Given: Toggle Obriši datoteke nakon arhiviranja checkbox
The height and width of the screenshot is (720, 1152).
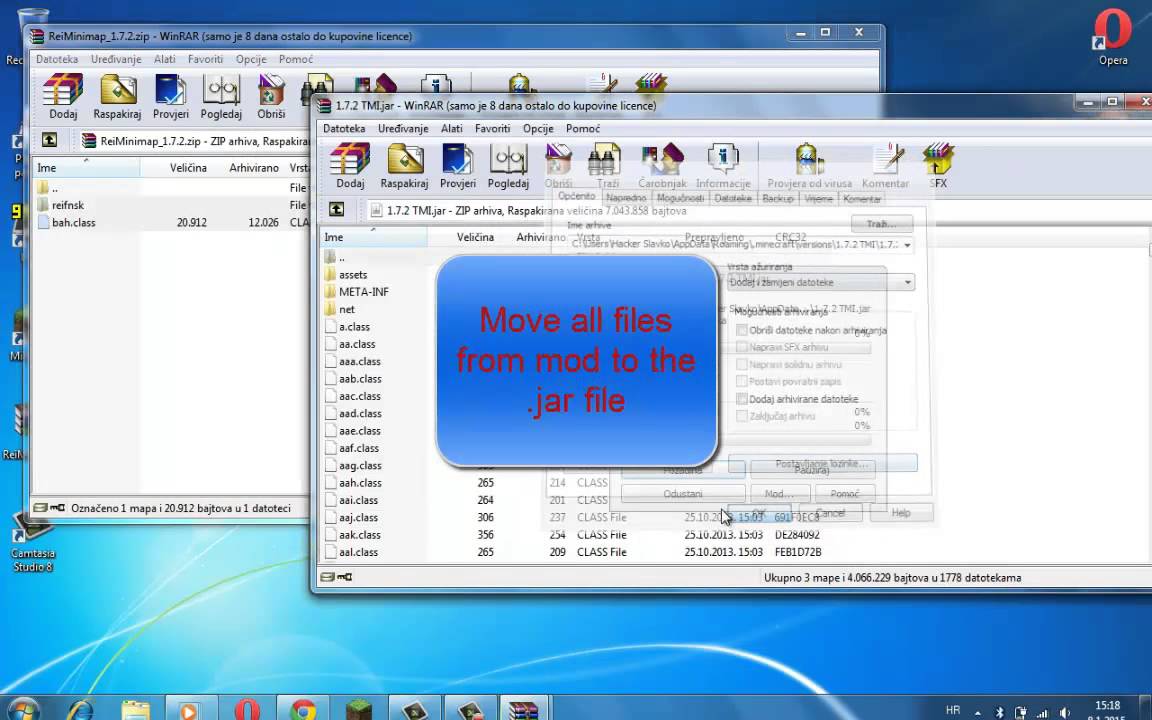Looking at the screenshot, I should click(x=742, y=331).
